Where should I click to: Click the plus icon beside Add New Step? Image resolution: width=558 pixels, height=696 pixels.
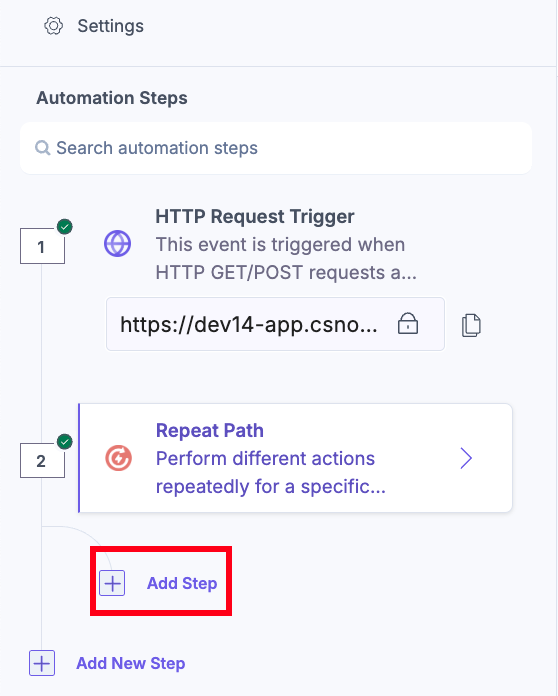click(42, 663)
